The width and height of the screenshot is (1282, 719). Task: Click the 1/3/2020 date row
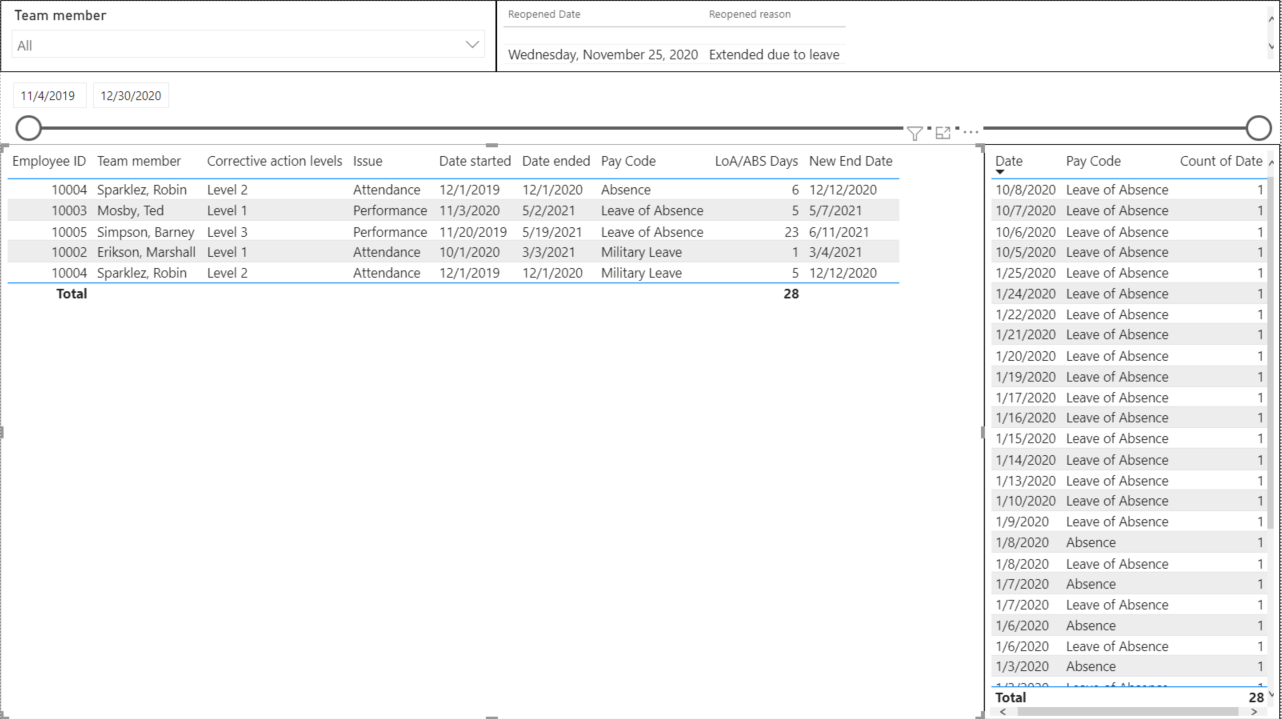coord(1129,666)
